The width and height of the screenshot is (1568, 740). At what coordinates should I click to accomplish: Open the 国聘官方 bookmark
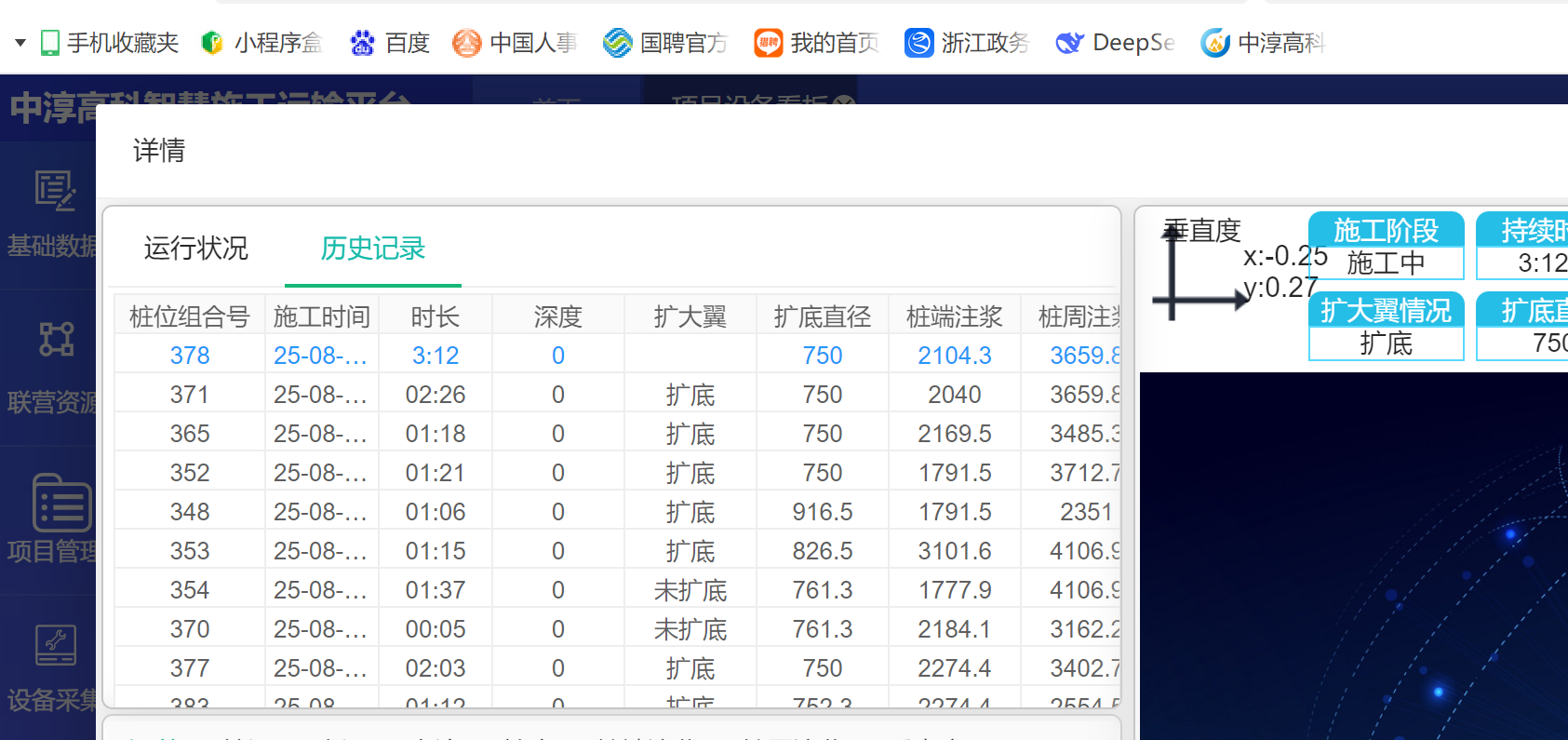(x=617, y=43)
